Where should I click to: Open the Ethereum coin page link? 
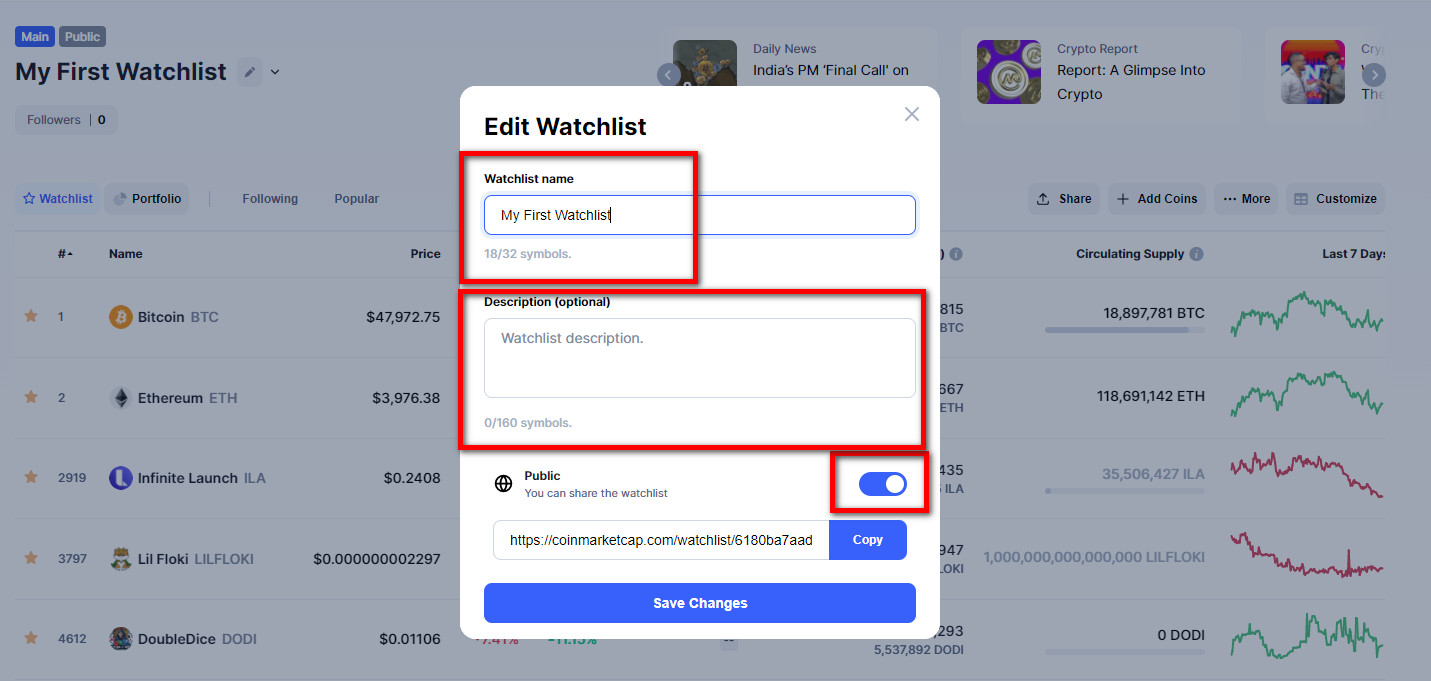click(188, 398)
